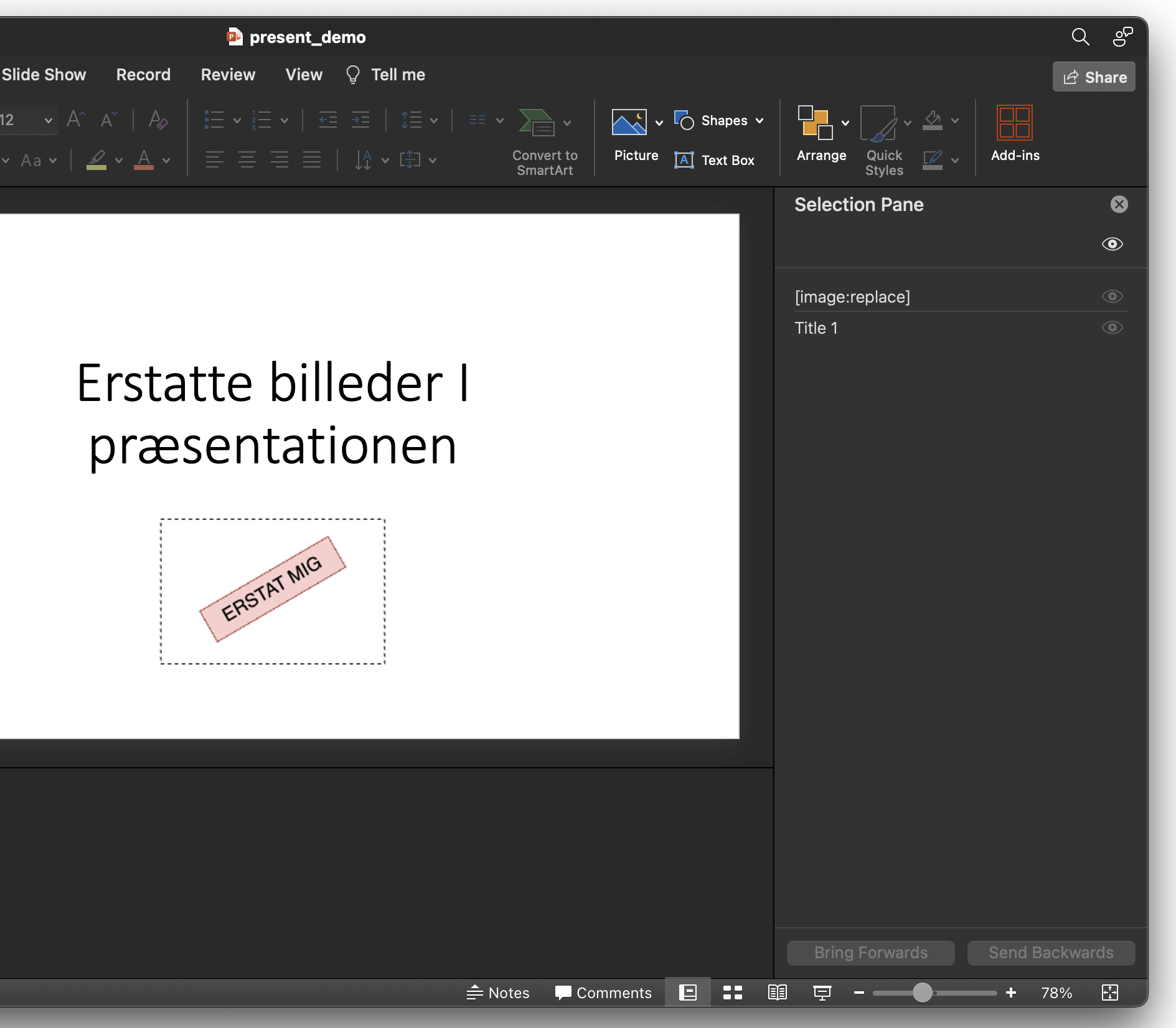Screen dimensions: 1176x1028
Task: Switch to Slide Sorter view
Action: 733,993
